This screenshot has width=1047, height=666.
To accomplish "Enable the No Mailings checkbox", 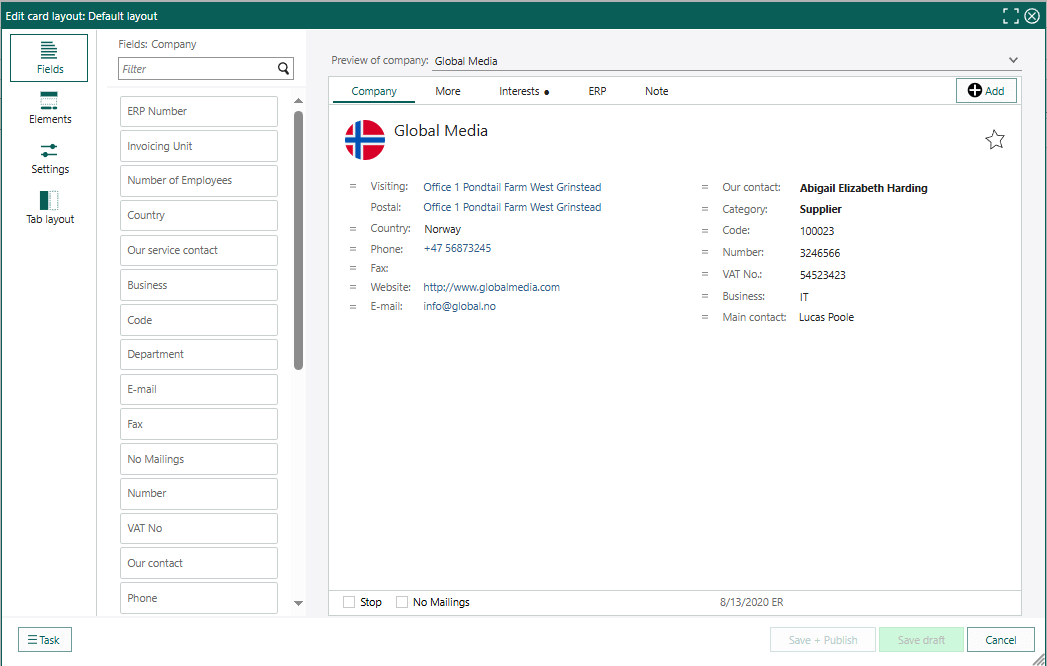I will pyautogui.click(x=402, y=602).
